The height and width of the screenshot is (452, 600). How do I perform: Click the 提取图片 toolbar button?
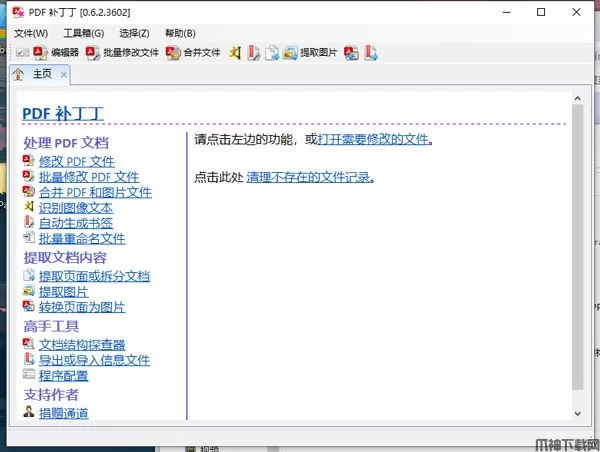(311, 52)
